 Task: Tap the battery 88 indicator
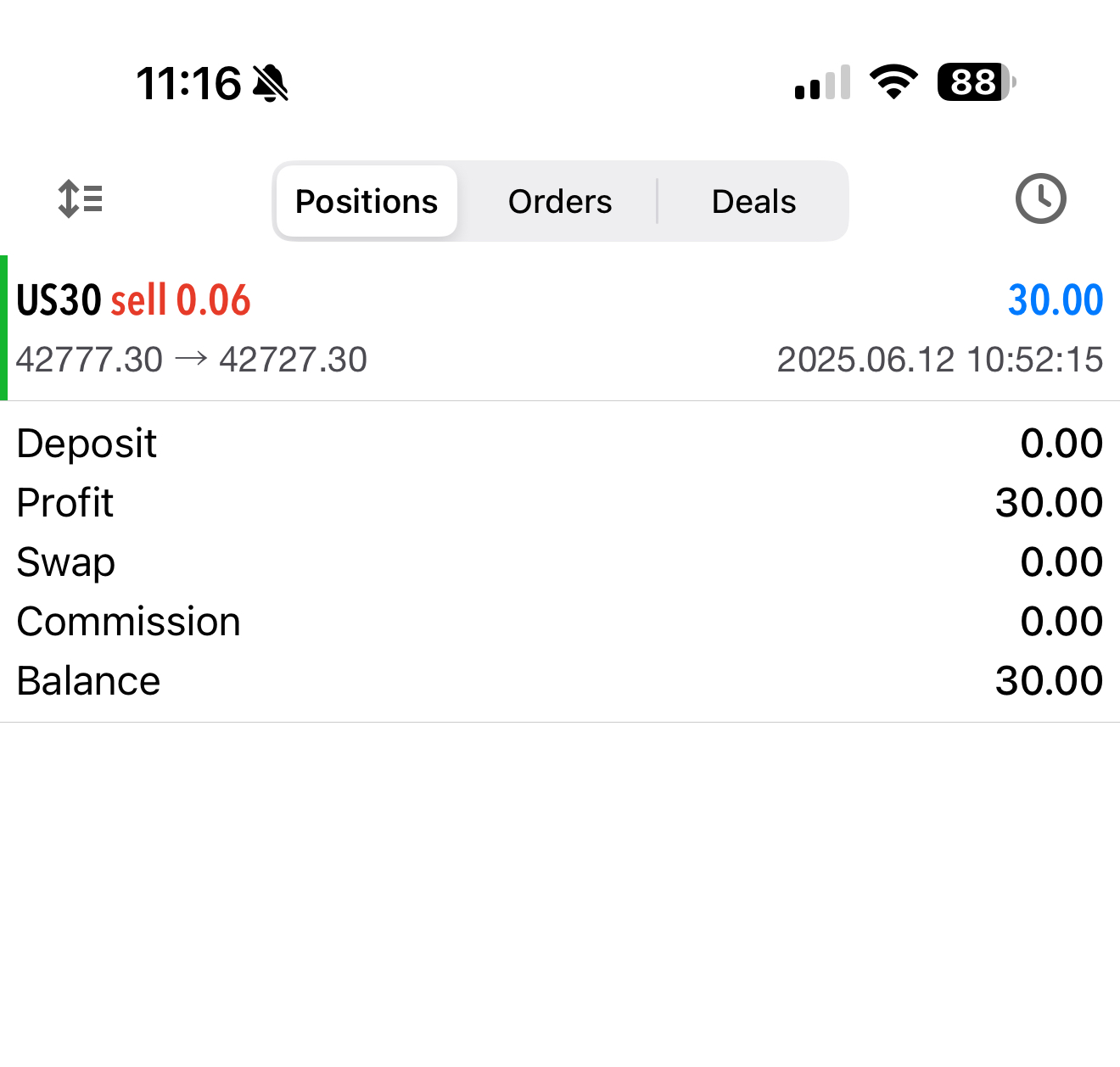(x=976, y=82)
